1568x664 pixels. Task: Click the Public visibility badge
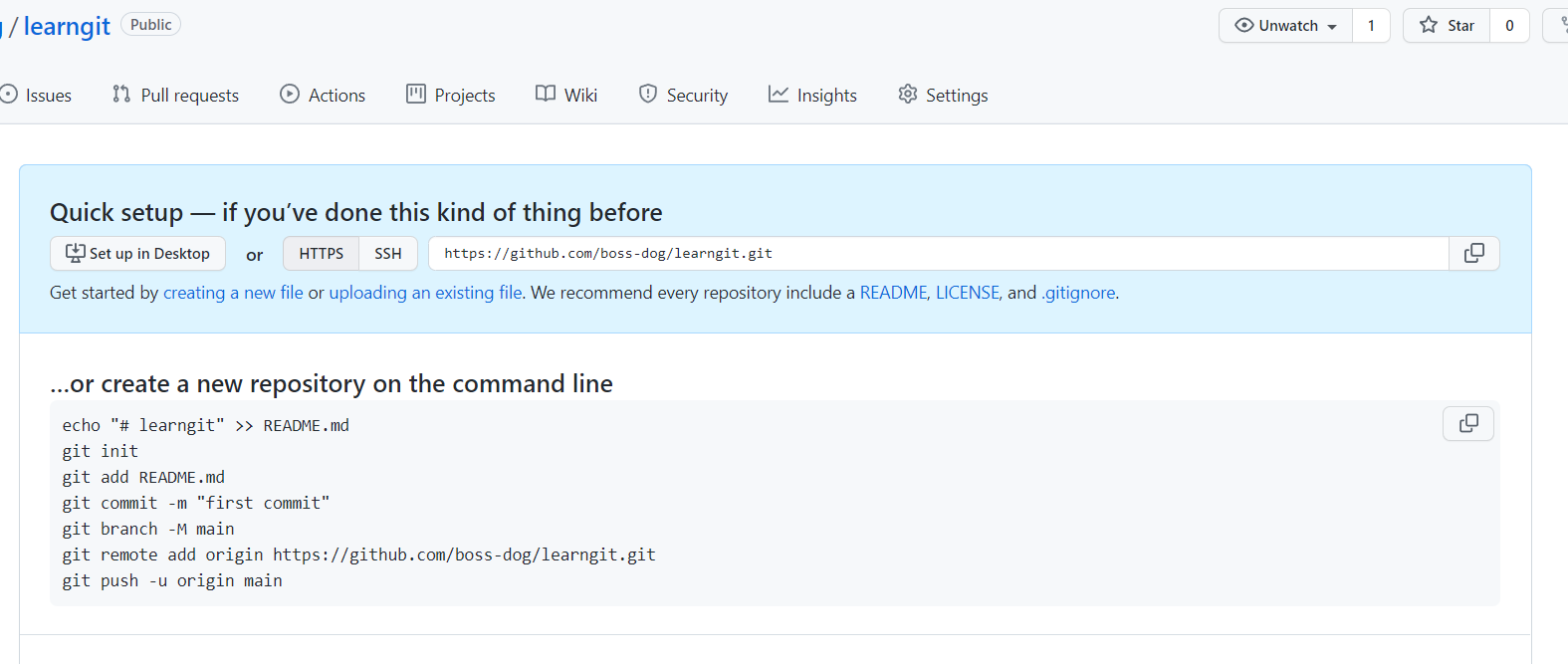click(x=150, y=25)
